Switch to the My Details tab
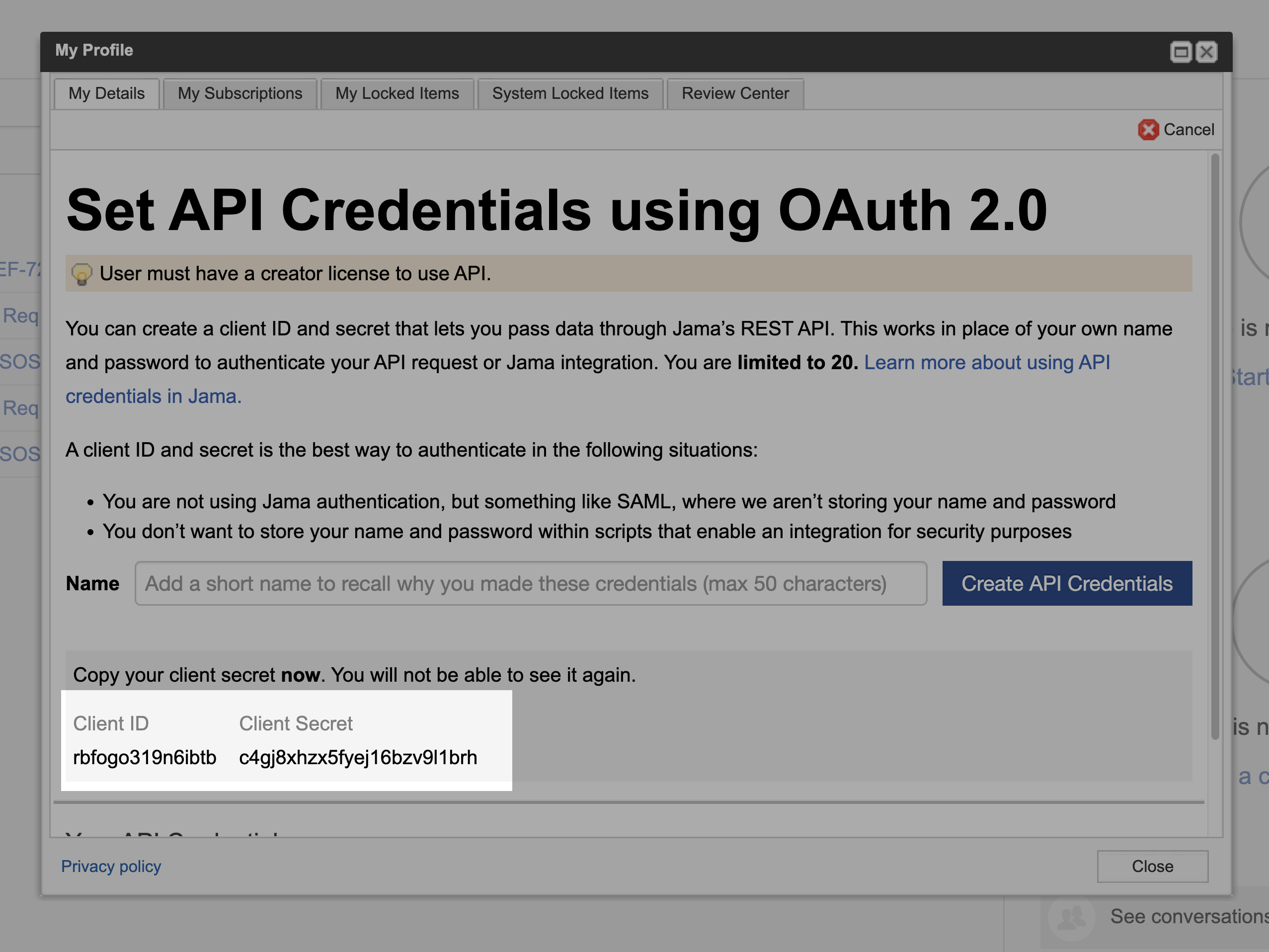The width and height of the screenshot is (1269, 952). [107, 93]
